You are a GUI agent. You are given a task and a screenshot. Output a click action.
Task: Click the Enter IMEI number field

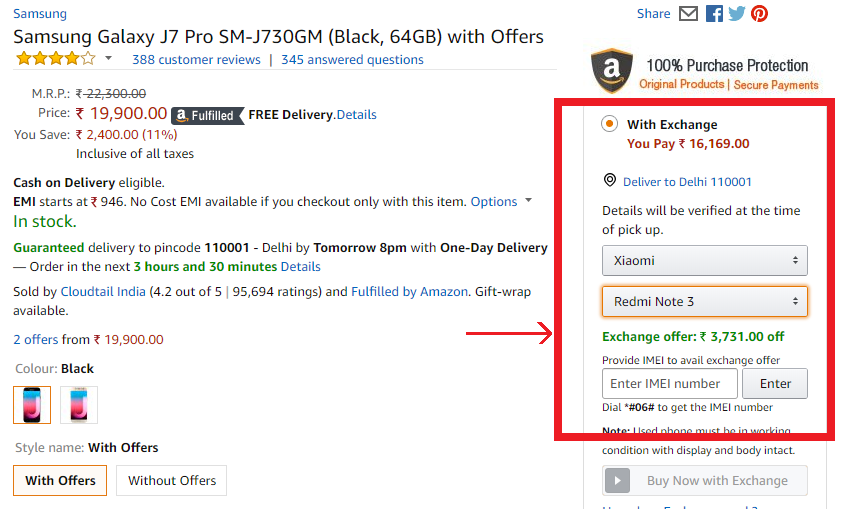tap(670, 383)
